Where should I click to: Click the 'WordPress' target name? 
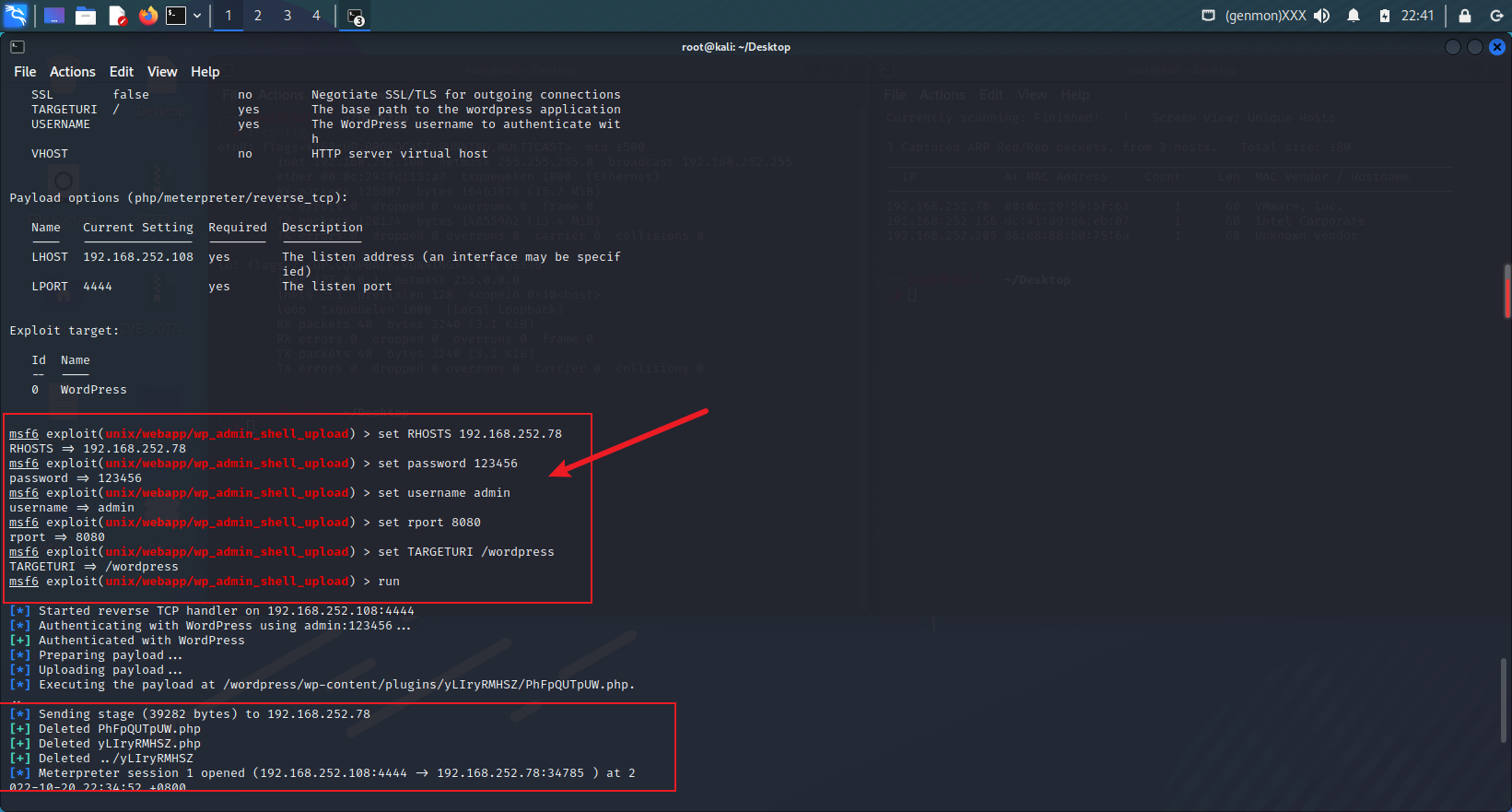click(94, 390)
